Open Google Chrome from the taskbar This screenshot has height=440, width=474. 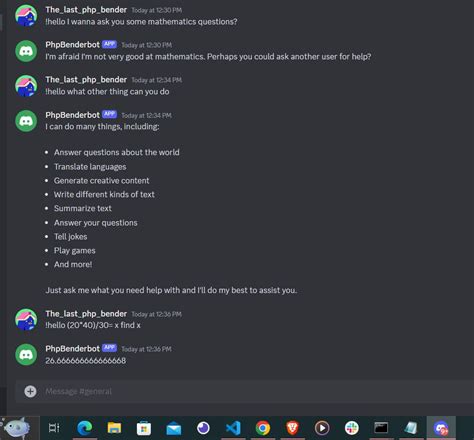(263, 428)
